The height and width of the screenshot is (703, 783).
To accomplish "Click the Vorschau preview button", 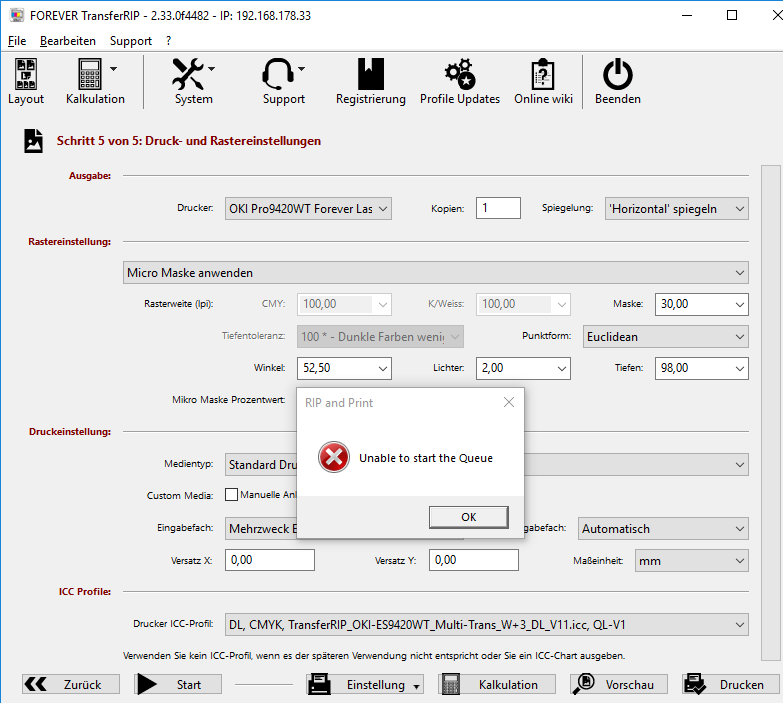I will [619, 685].
